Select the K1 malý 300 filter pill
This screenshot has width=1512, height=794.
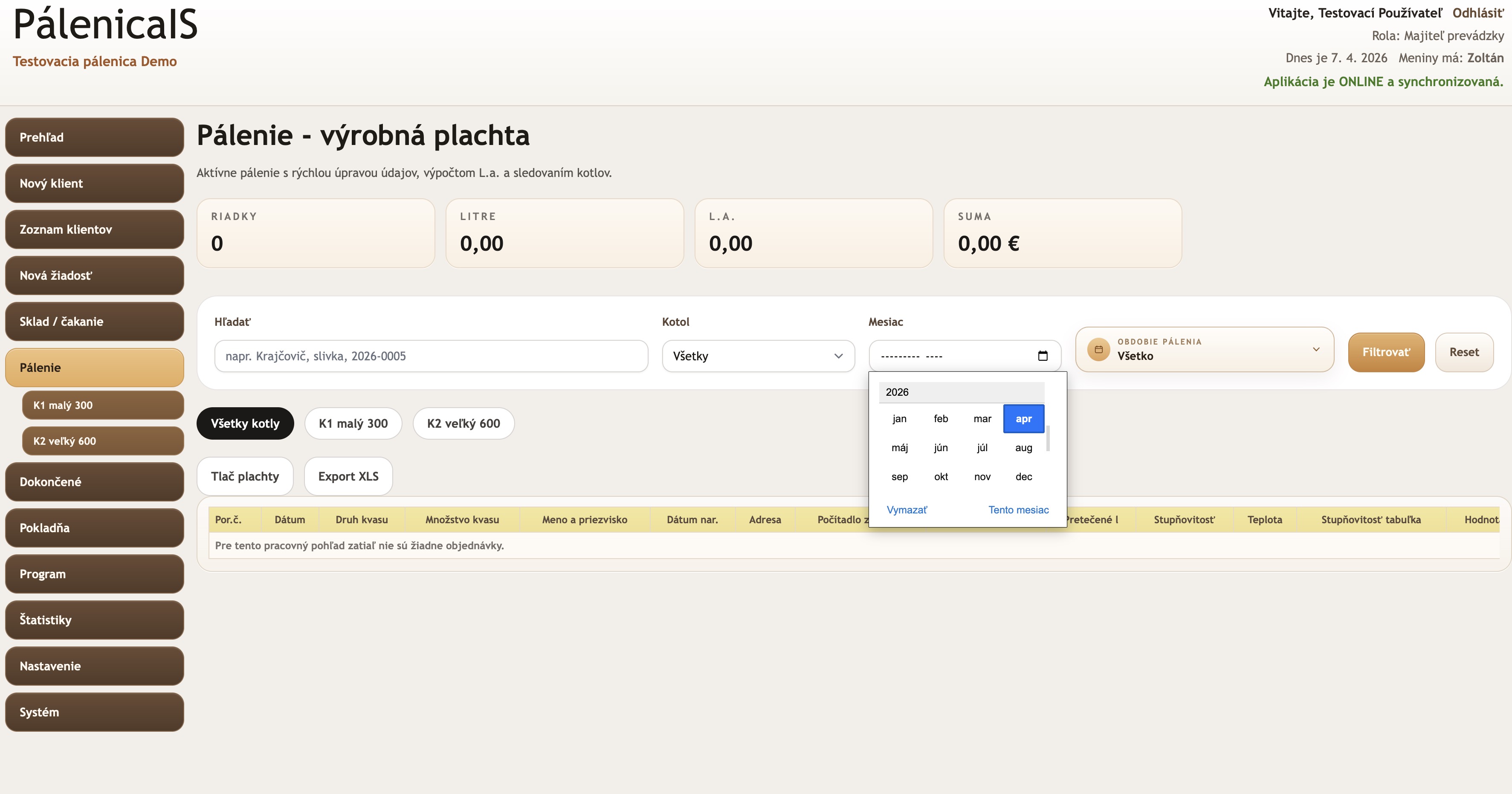[353, 423]
